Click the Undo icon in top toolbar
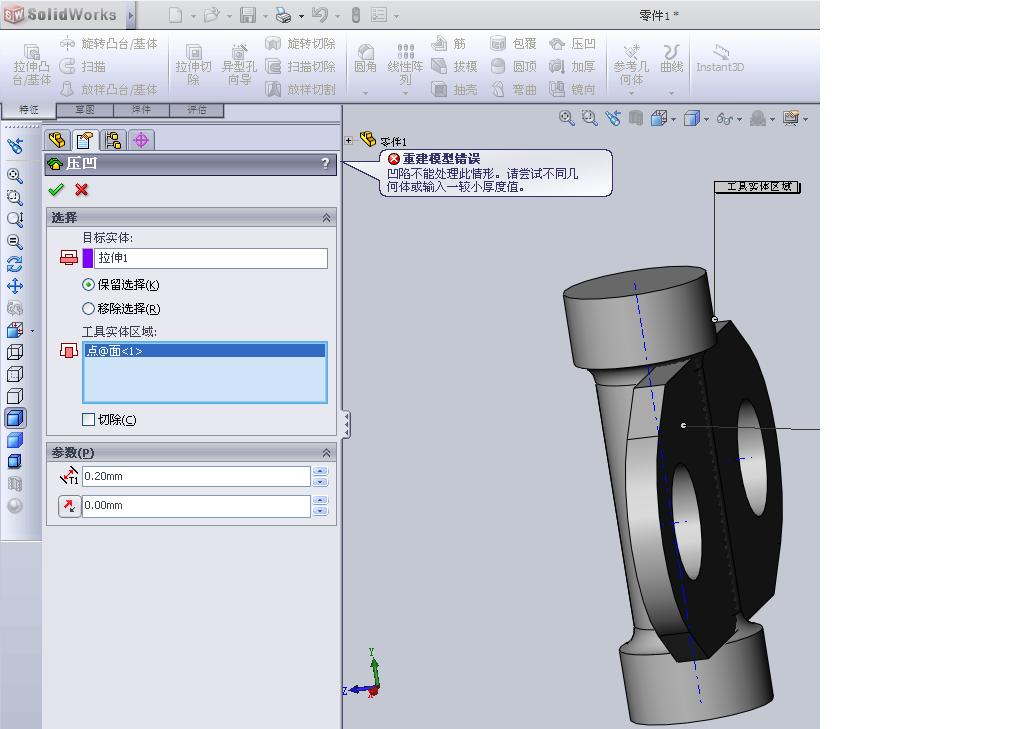 pos(319,15)
